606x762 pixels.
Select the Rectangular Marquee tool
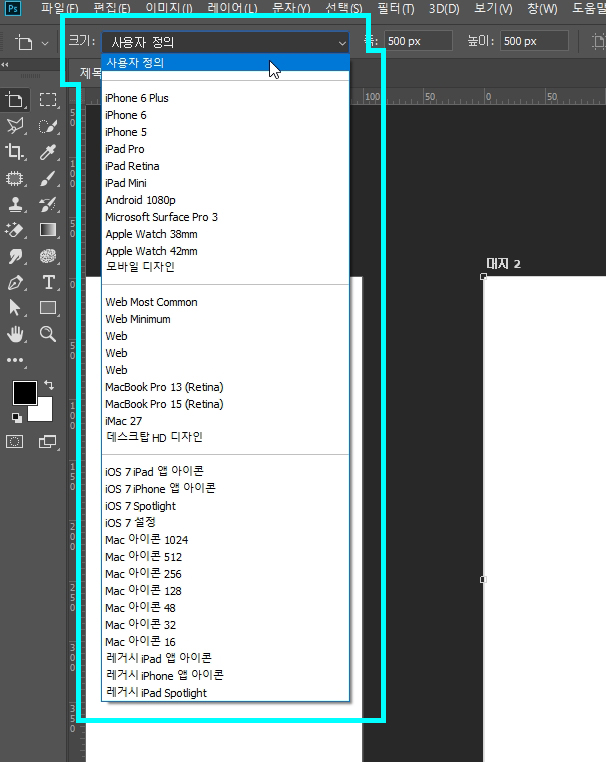[x=48, y=100]
